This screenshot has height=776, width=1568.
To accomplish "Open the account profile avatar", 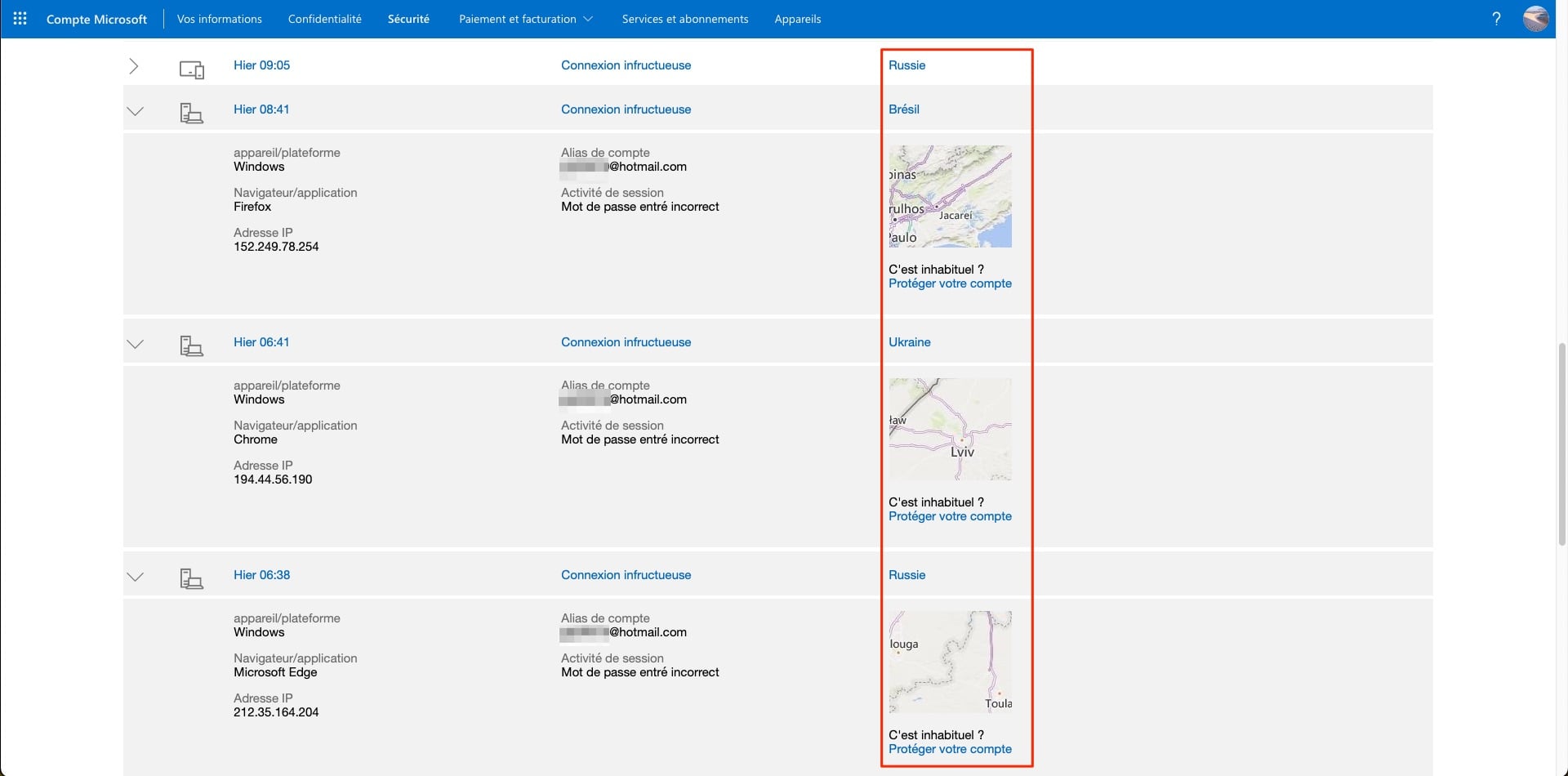I will (1535, 19).
